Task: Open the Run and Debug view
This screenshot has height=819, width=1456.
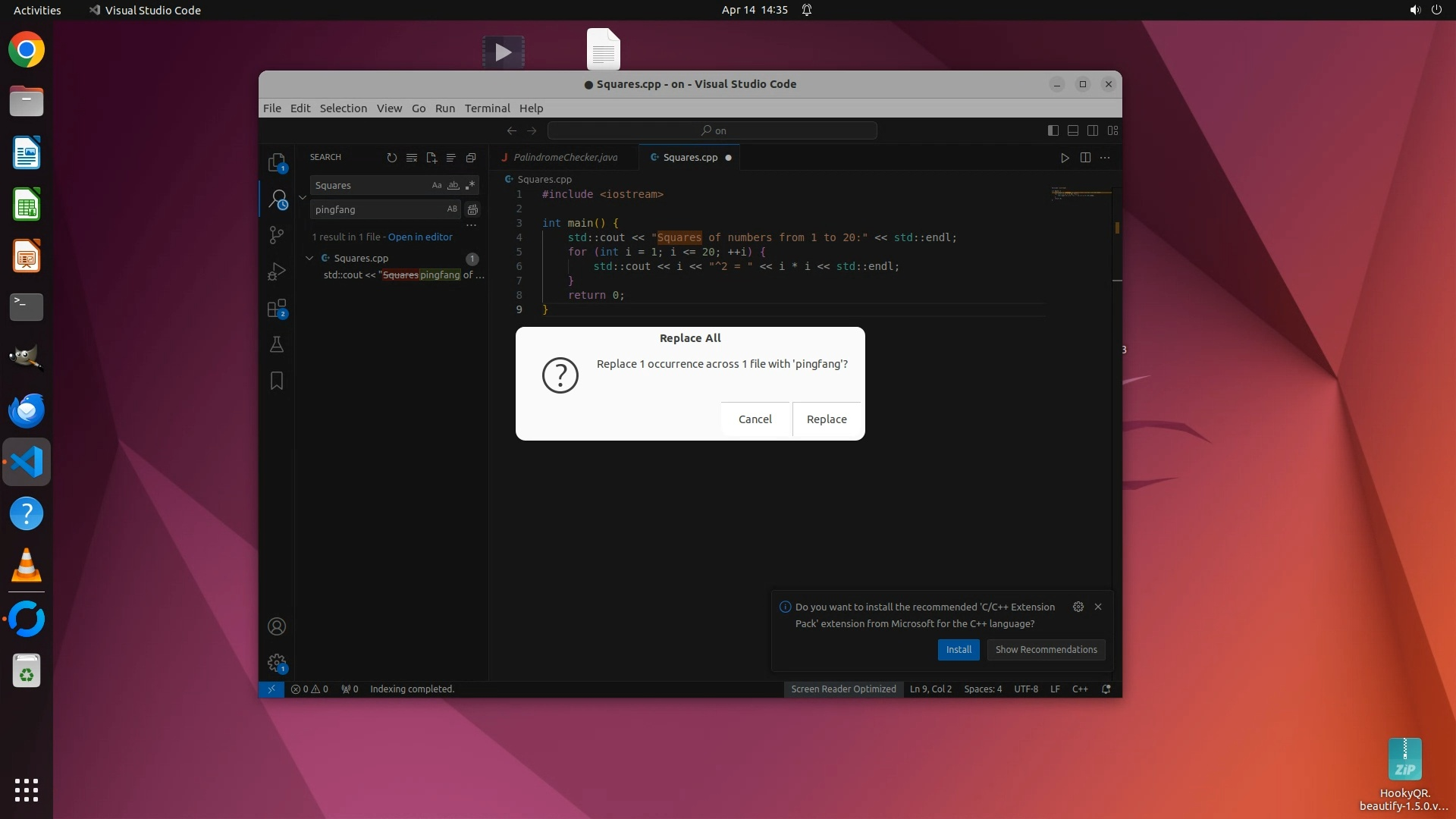Action: pyautogui.click(x=277, y=271)
